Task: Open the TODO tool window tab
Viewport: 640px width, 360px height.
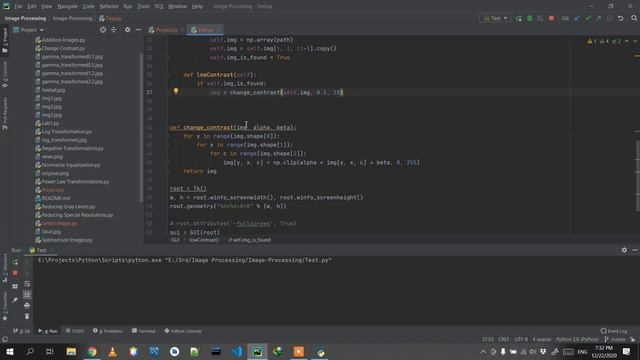Action: pyautogui.click(x=75, y=331)
